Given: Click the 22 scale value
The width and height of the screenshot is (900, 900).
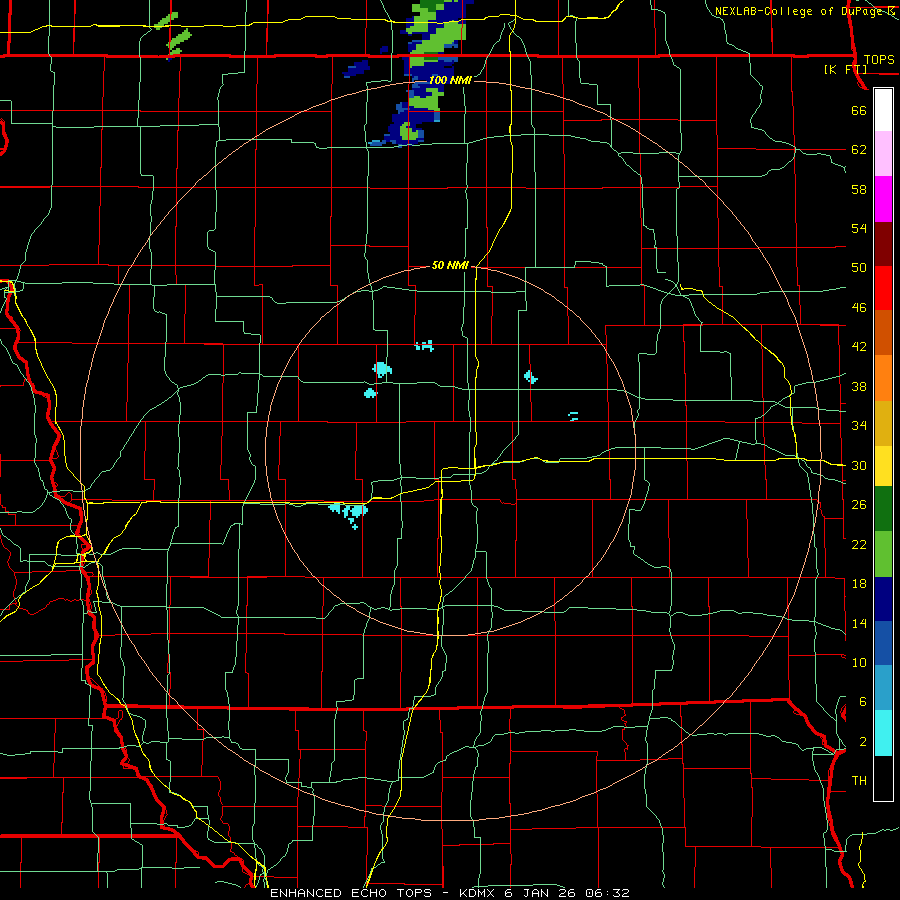Looking at the screenshot, I should tap(859, 544).
